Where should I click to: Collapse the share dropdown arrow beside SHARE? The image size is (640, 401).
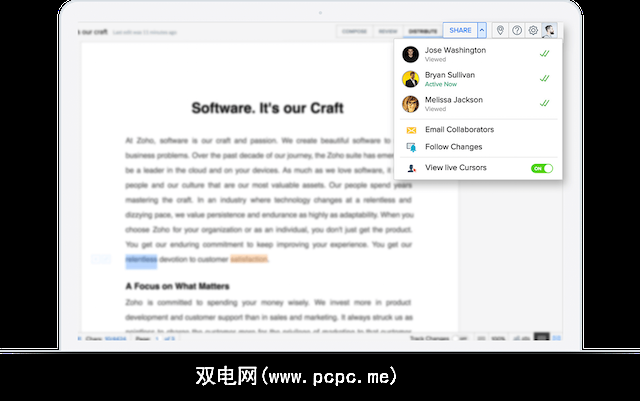[482, 31]
